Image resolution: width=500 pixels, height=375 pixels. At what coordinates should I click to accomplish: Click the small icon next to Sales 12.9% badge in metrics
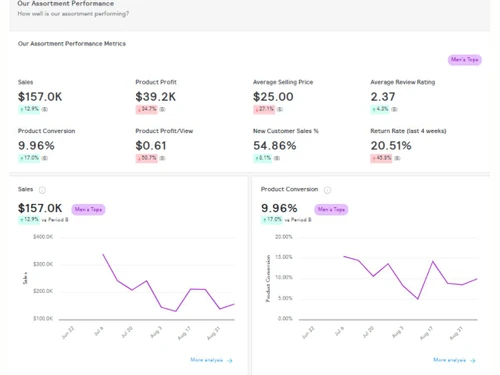click(x=45, y=109)
